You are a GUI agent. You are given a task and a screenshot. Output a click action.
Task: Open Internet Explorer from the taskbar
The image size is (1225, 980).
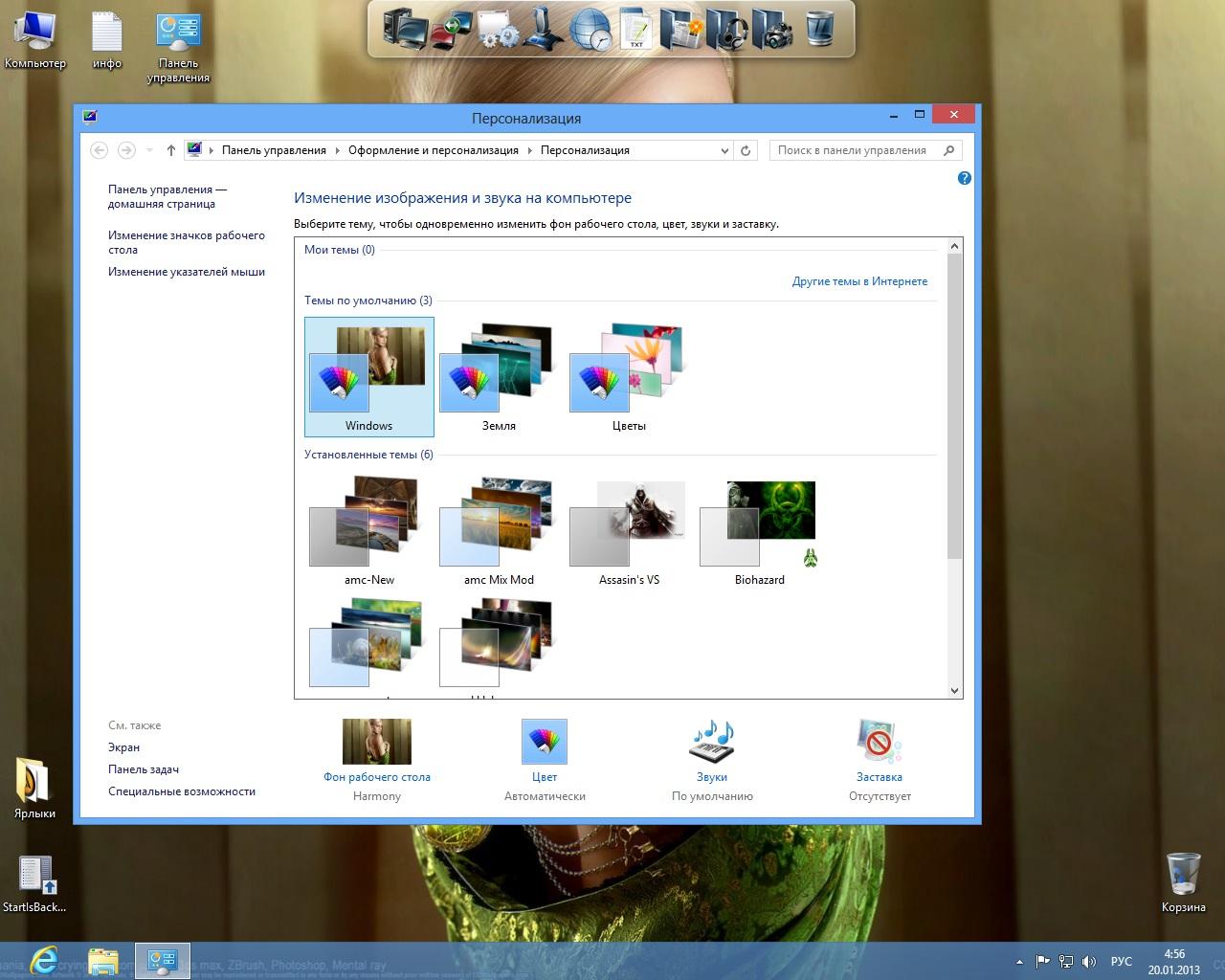click(44, 961)
